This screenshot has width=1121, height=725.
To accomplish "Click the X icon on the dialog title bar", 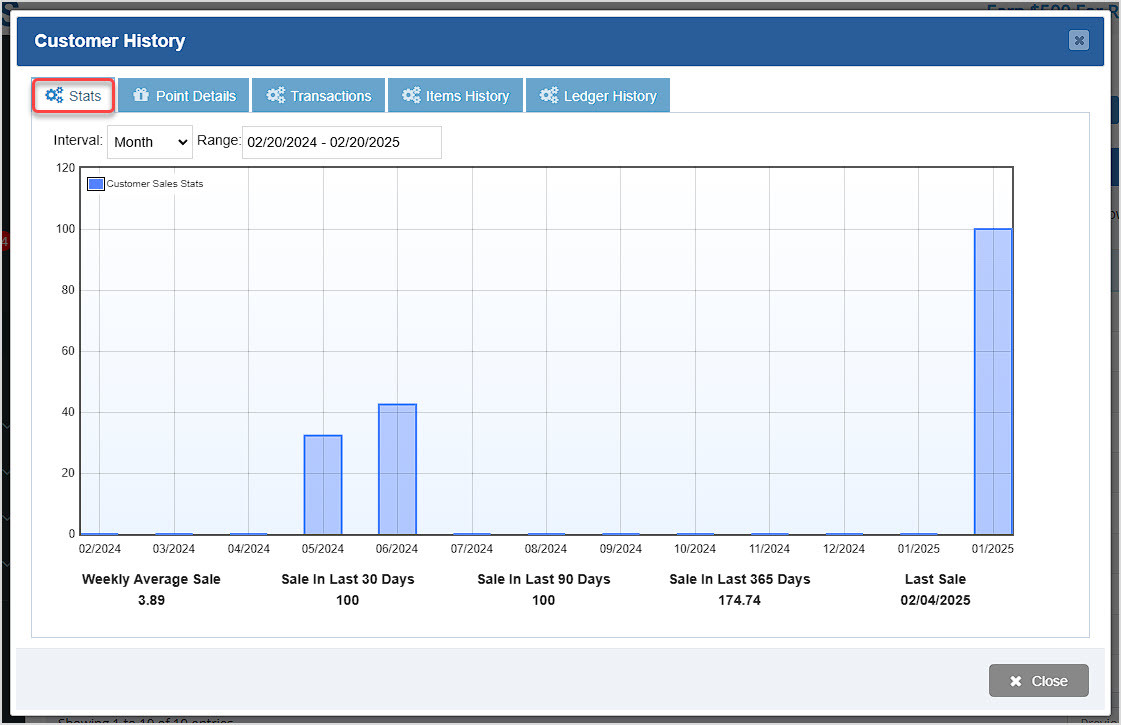I will (x=1078, y=41).
